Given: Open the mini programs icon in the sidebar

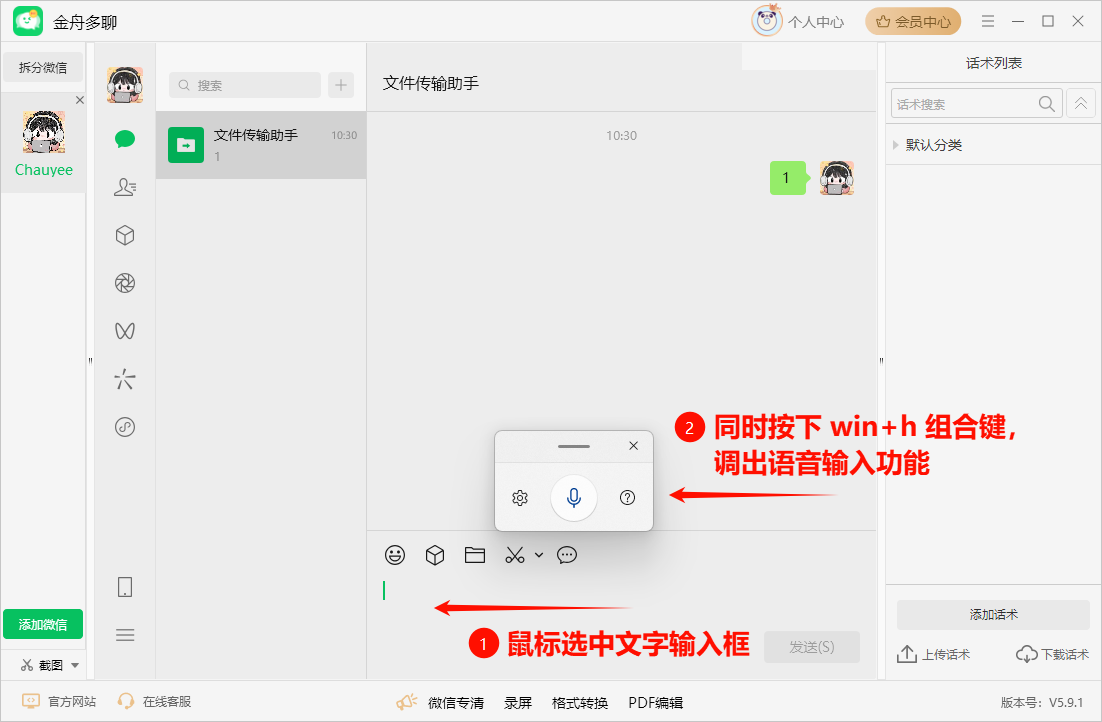Looking at the screenshot, I should (x=125, y=427).
